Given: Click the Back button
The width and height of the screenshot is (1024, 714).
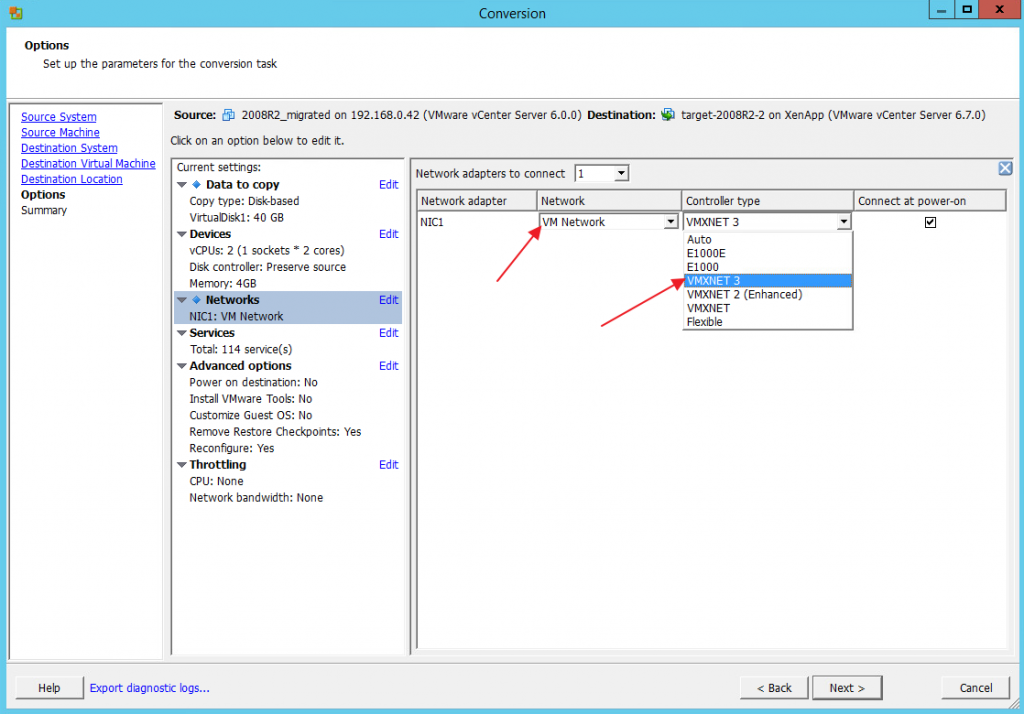Looking at the screenshot, I should pyautogui.click(x=774, y=688).
